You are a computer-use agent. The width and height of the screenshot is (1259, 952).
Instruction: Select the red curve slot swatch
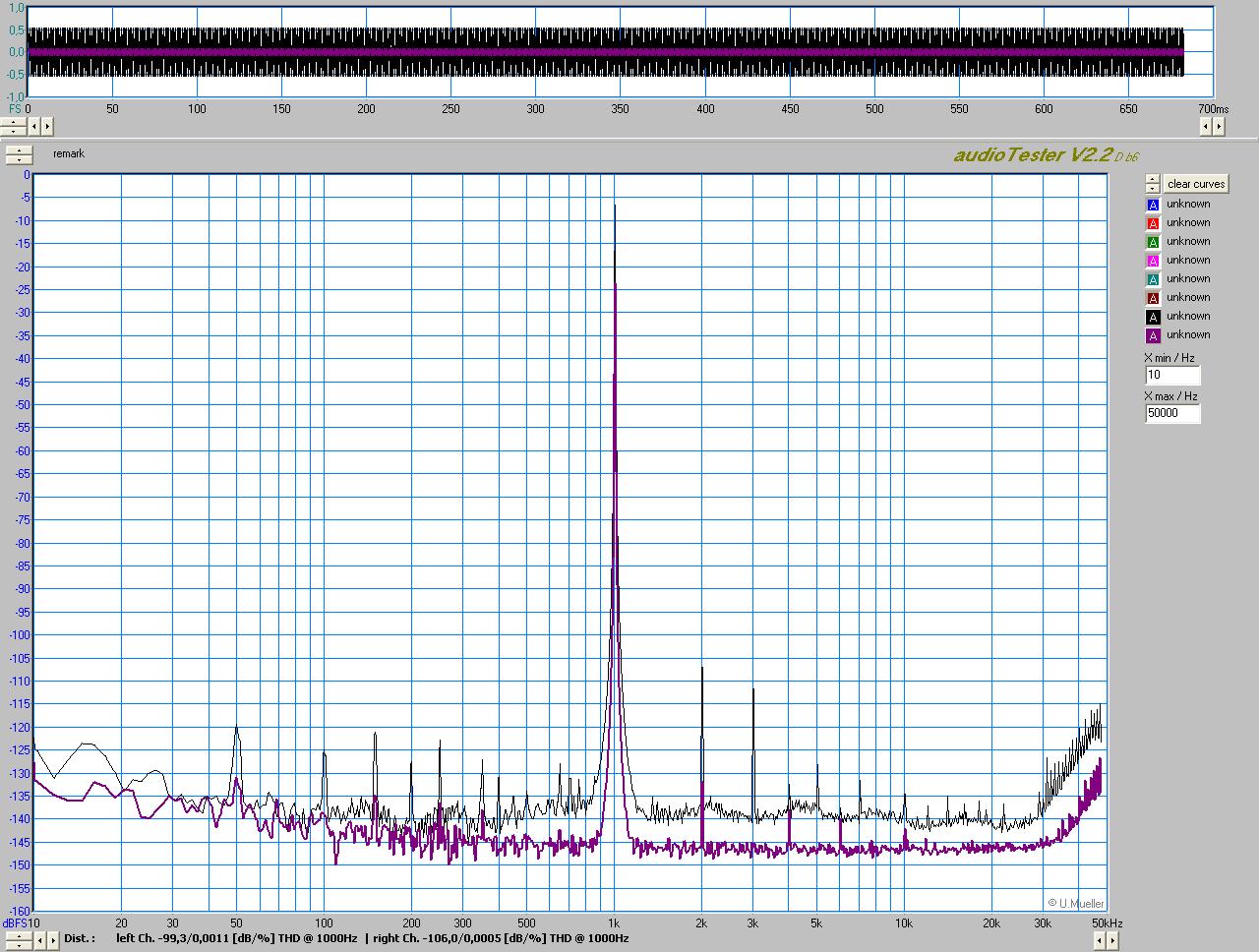[x=1153, y=223]
